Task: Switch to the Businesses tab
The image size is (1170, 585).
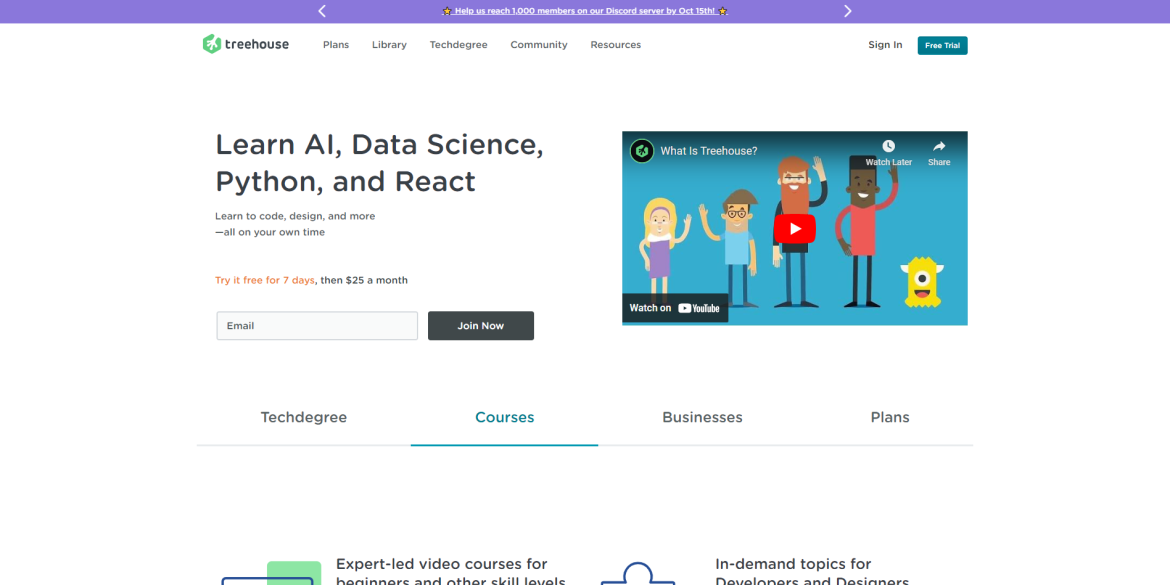Action: [702, 418]
